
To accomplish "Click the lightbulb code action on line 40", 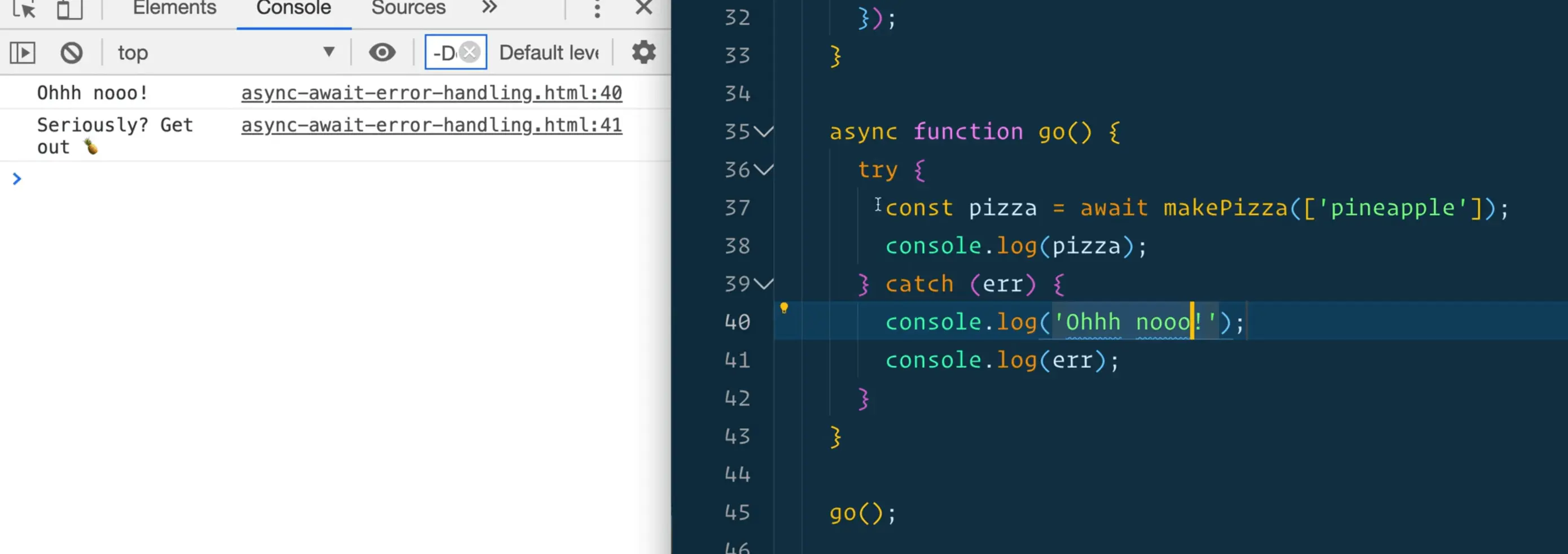I will pos(784,307).
